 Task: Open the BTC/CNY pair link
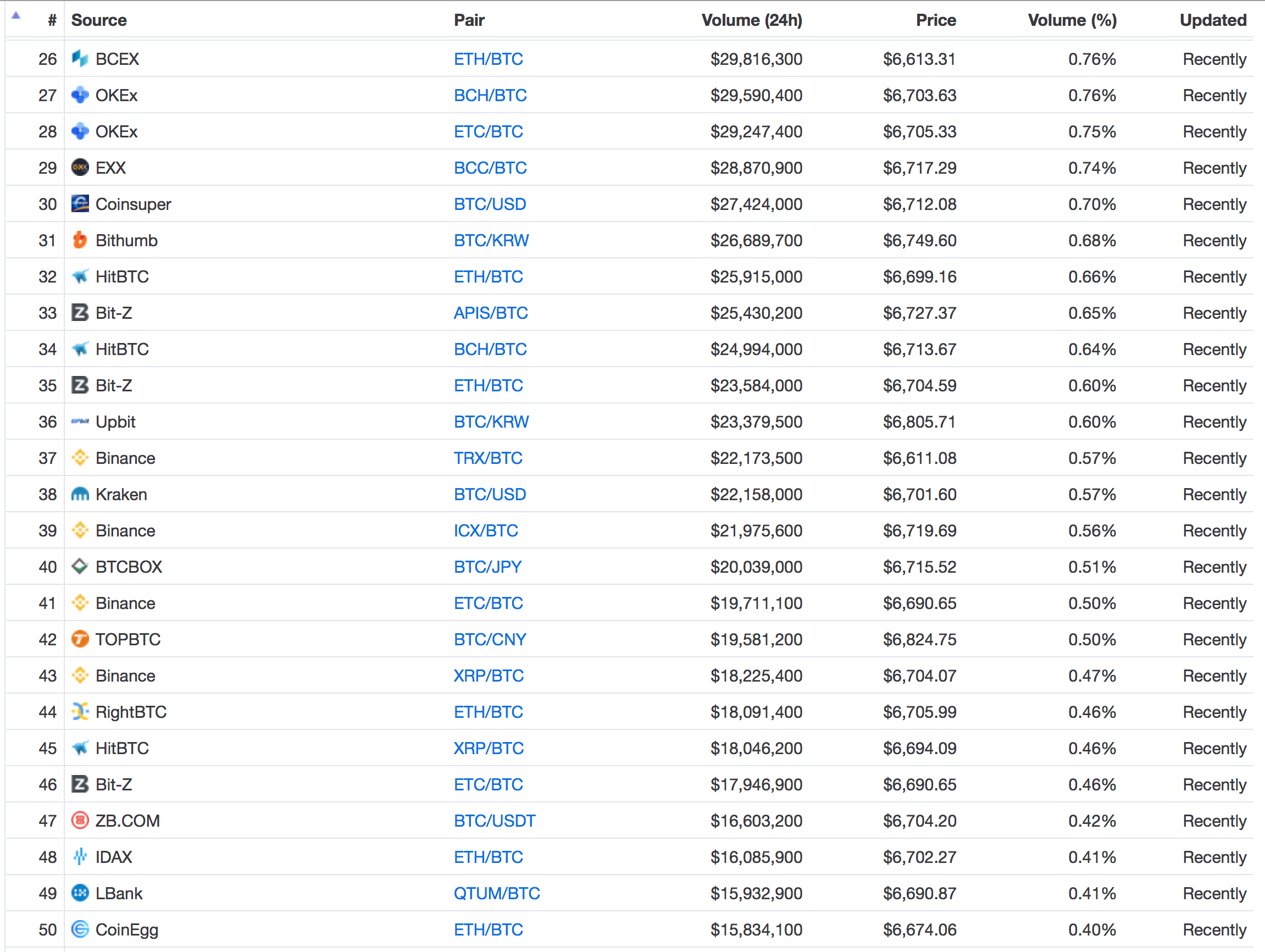click(x=490, y=640)
